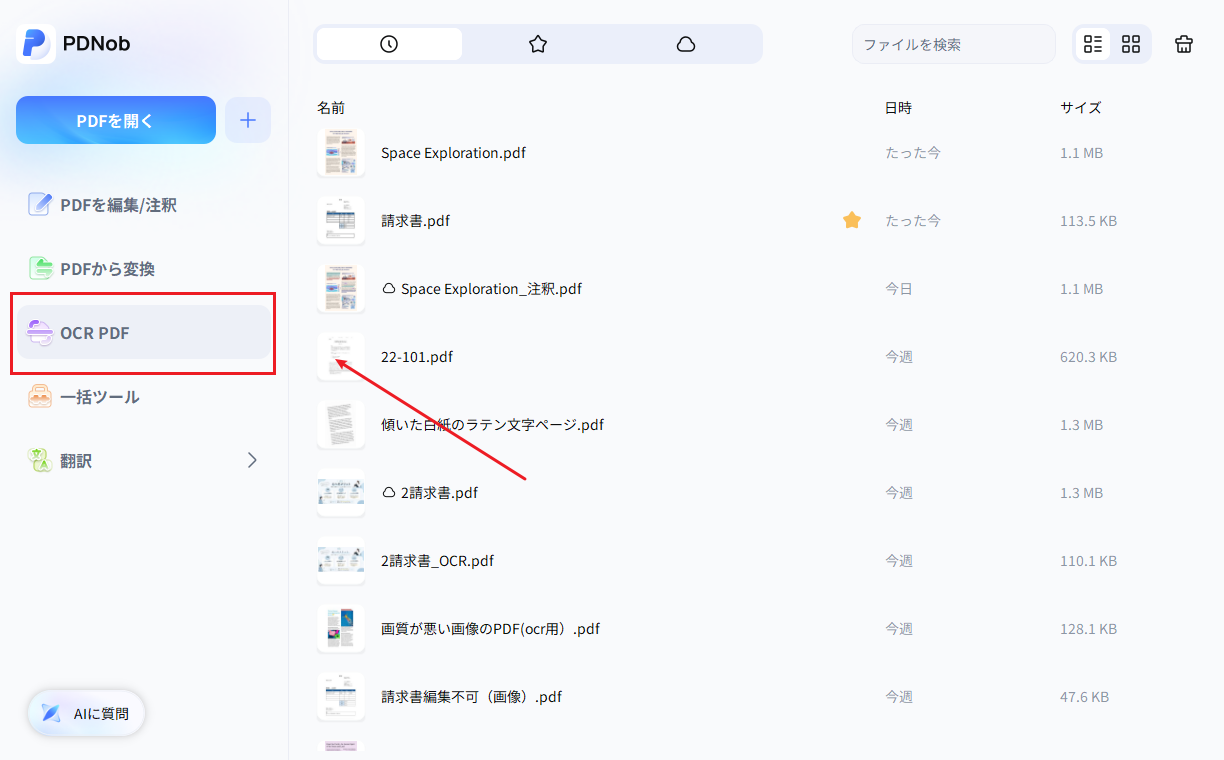
Task: Click the AIに質問 sparkle icon
Action: click(x=50, y=714)
